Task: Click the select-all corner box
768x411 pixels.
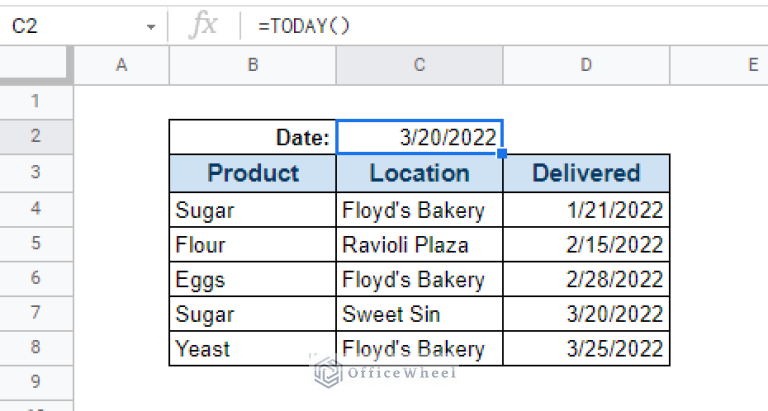Action: point(37,65)
